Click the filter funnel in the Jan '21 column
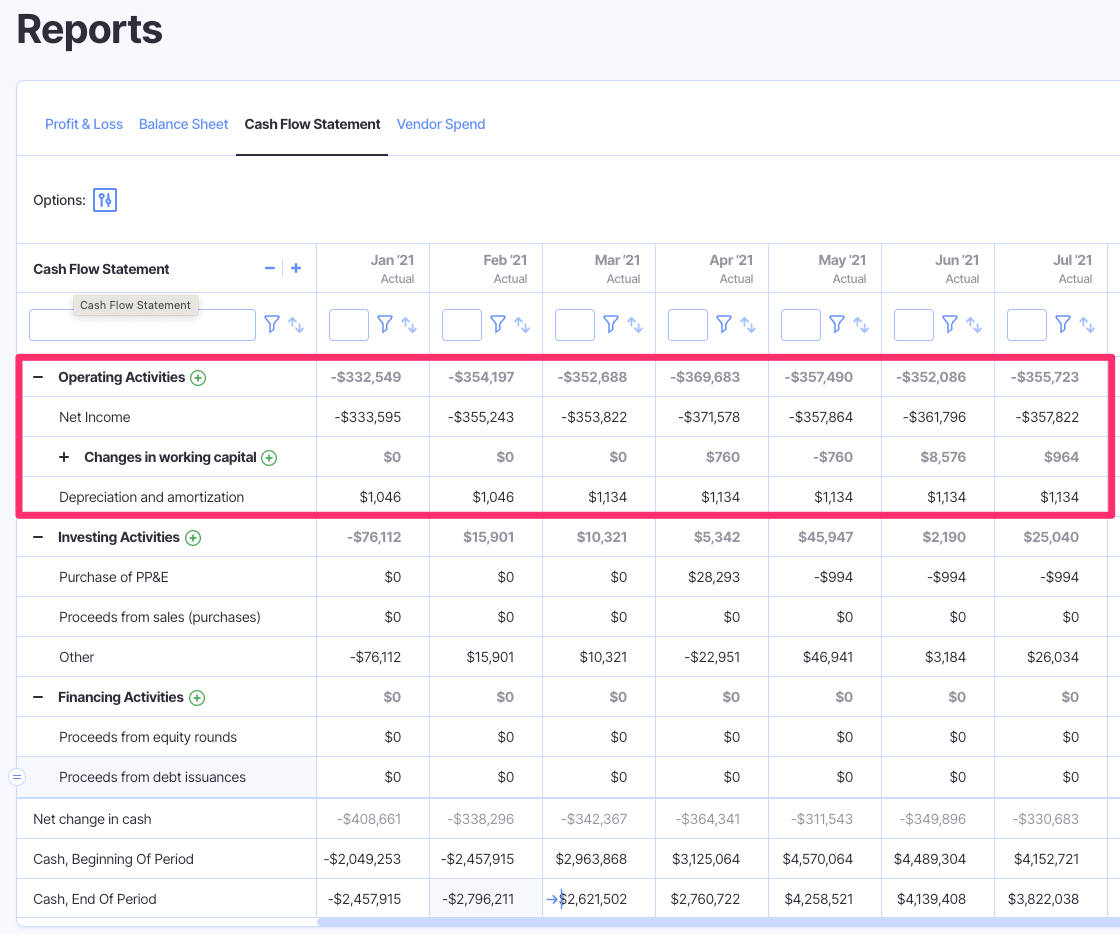This screenshot has height=934, width=1120. coord(384,324)
